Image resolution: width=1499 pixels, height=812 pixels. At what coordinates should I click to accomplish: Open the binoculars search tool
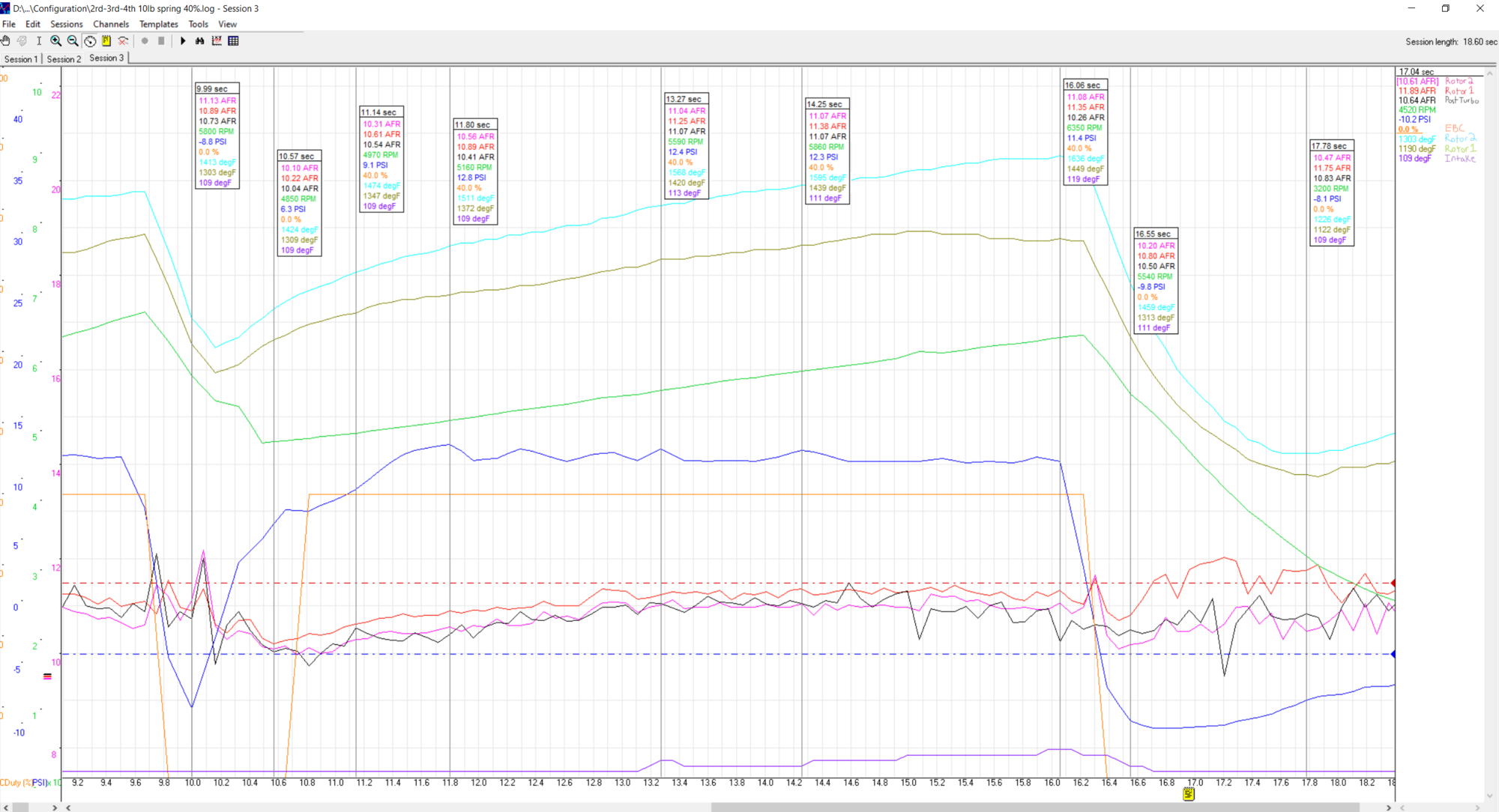point(200,41)
